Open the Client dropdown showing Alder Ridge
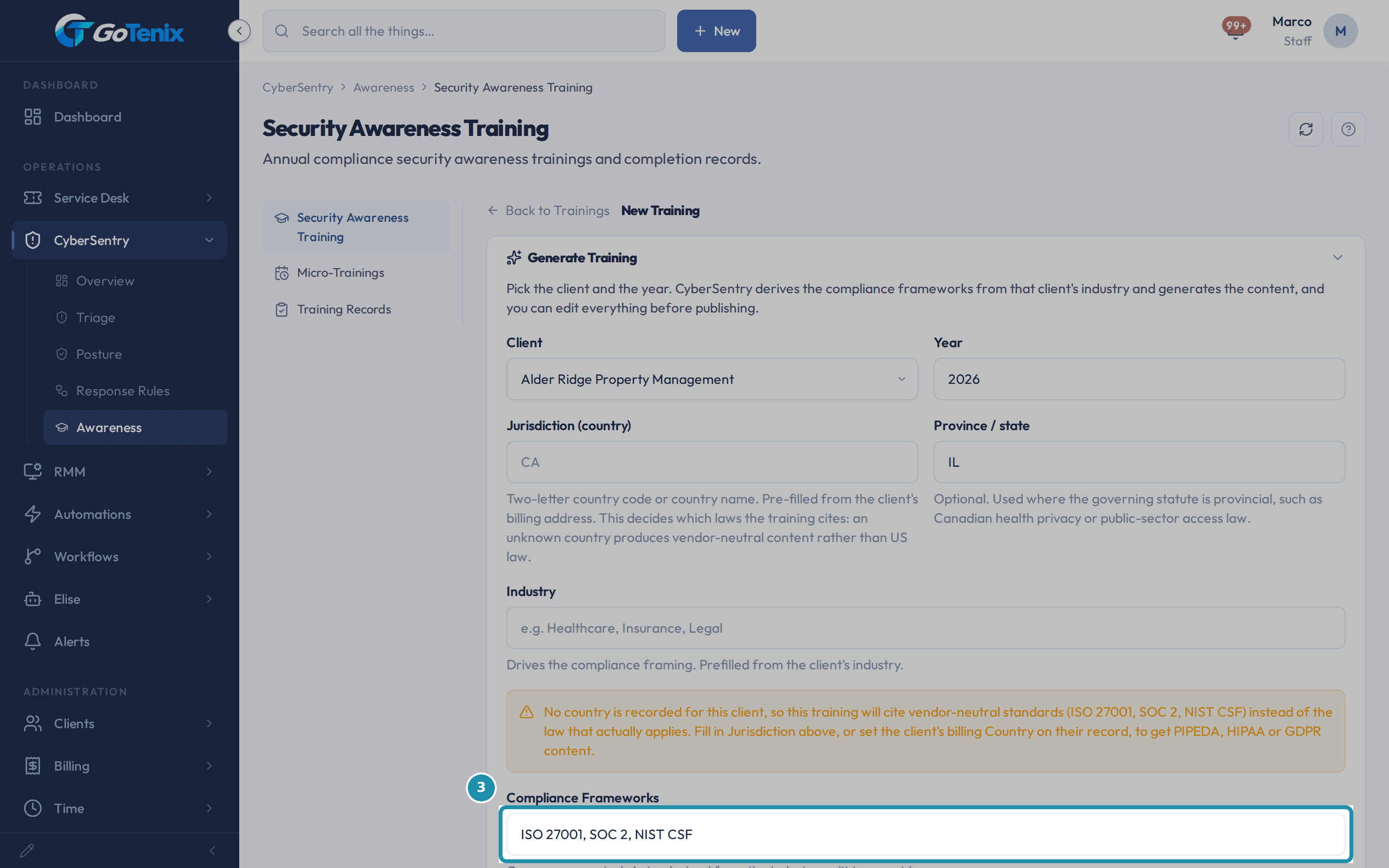The width and height of the screenshot is (1389, 868). (712, 379)
